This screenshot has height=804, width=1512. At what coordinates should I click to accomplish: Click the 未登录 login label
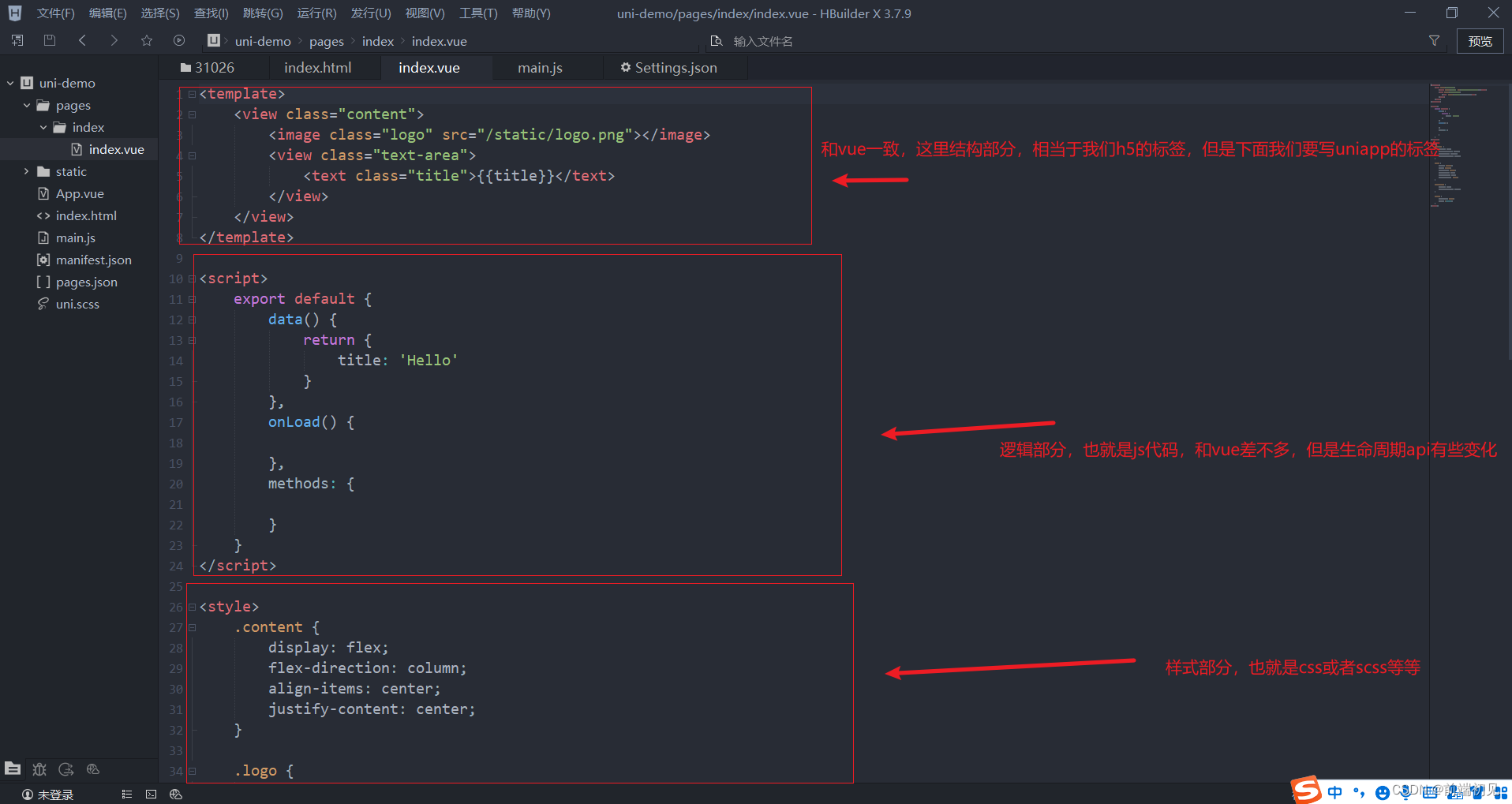click(x=56, y=795)
